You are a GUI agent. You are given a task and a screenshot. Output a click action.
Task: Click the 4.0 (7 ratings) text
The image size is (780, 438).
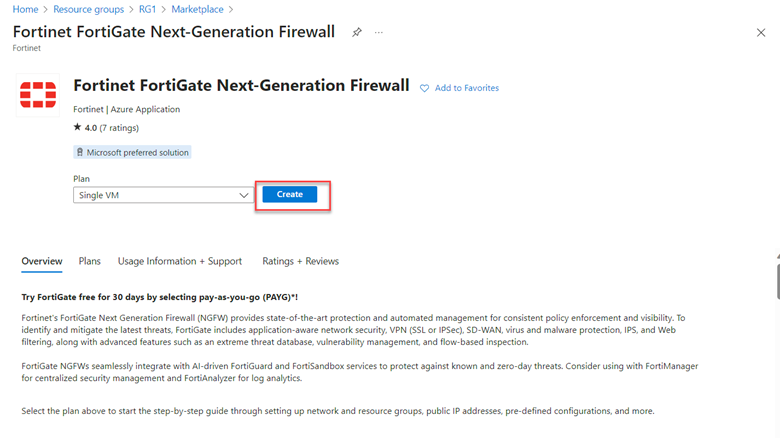point(112,128)
